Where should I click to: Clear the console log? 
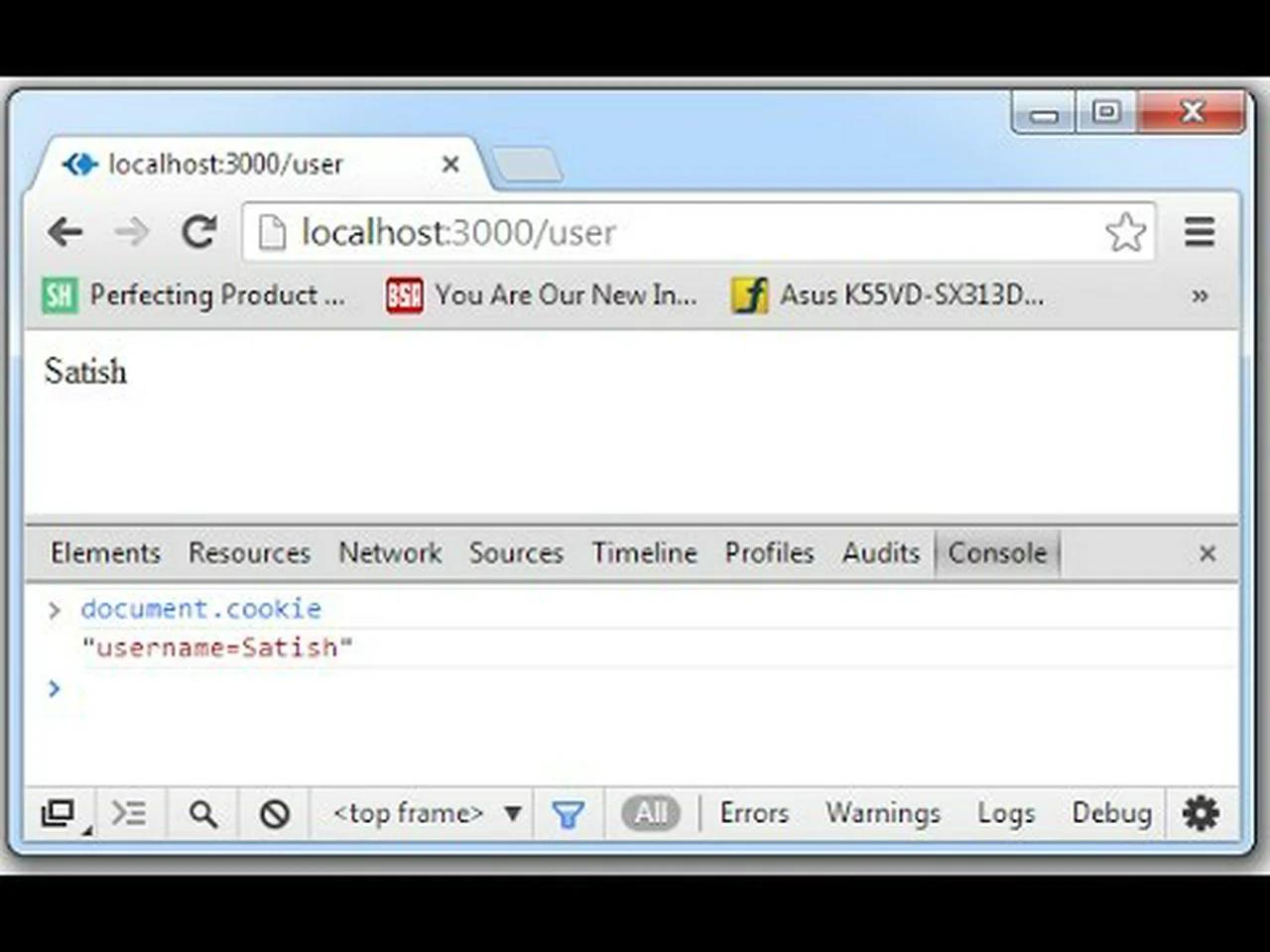pos(275,814)
